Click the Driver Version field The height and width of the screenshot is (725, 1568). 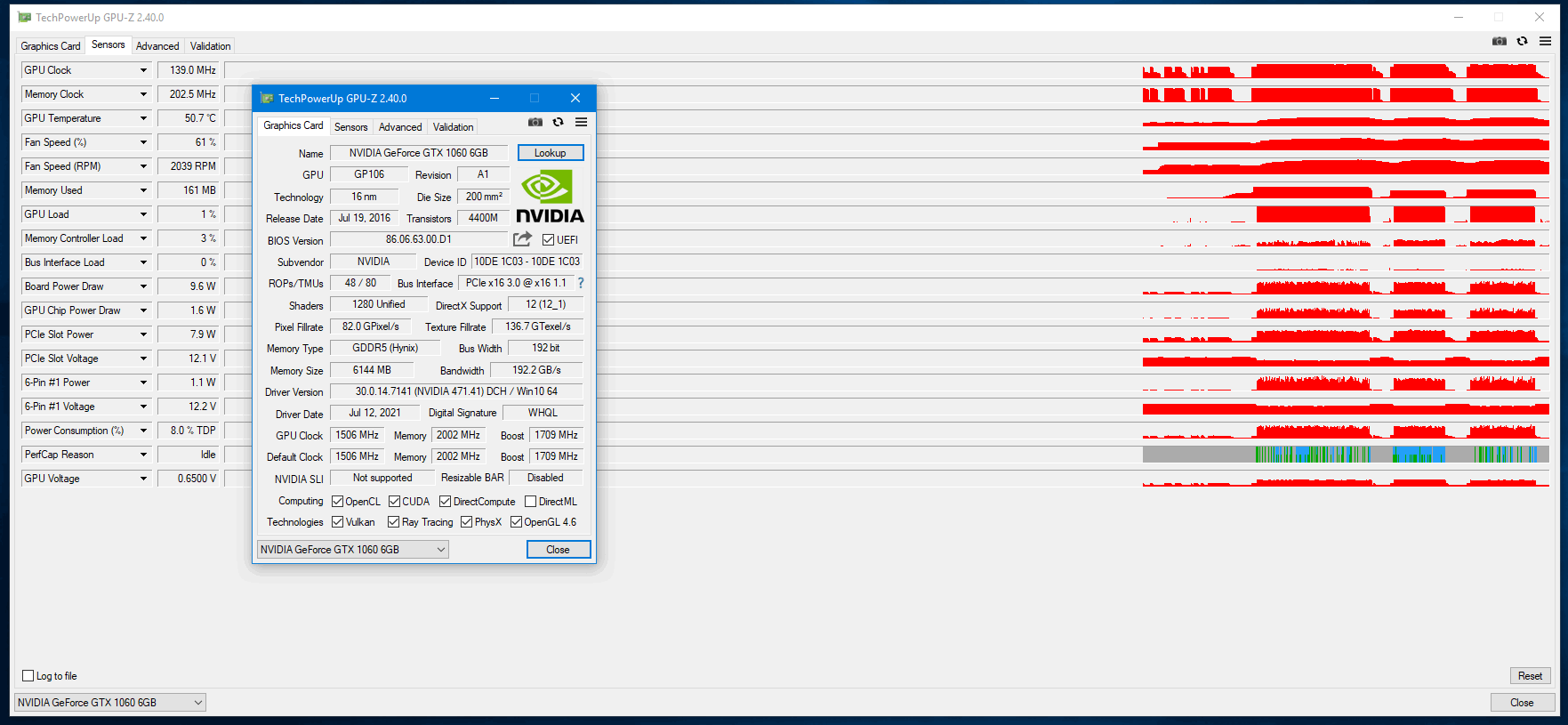pyautogui.click(x=456, y=391)
